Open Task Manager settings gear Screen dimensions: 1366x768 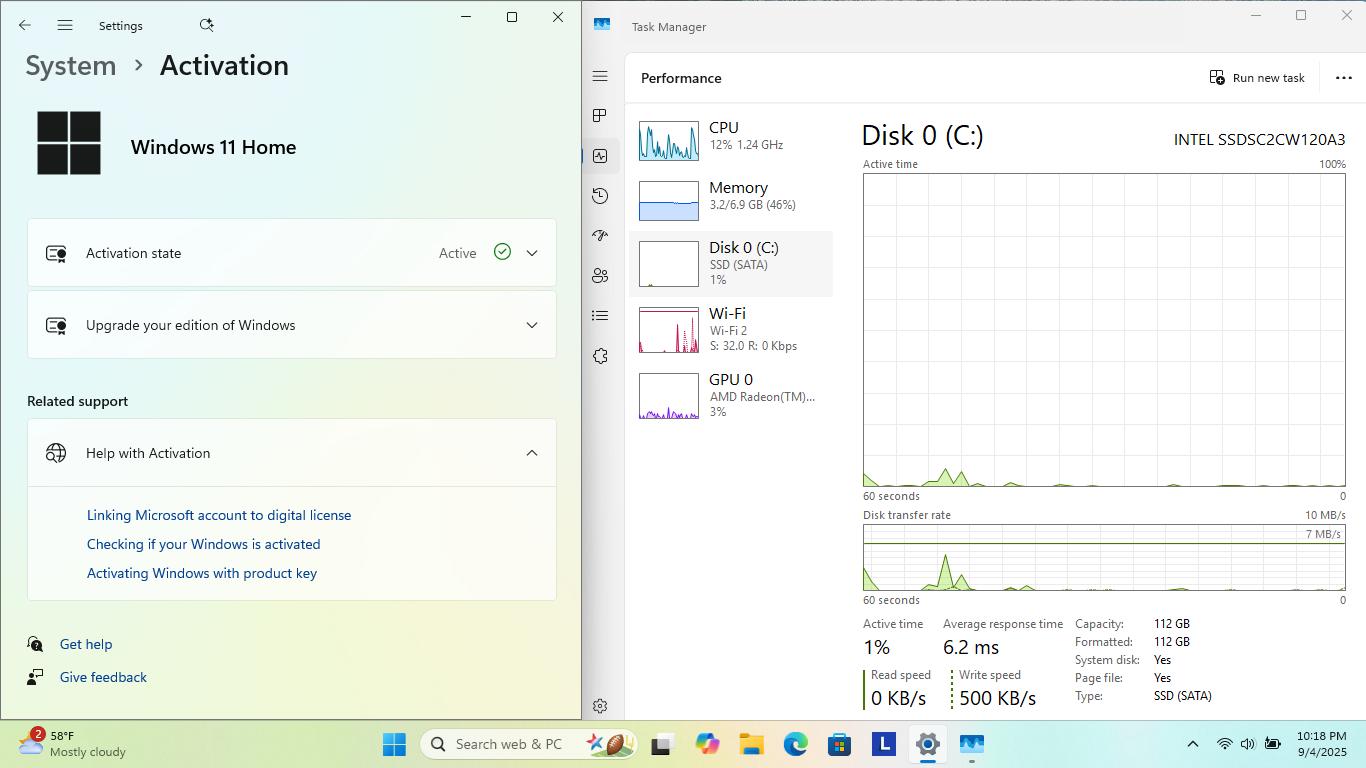click(x=600, y=706)
